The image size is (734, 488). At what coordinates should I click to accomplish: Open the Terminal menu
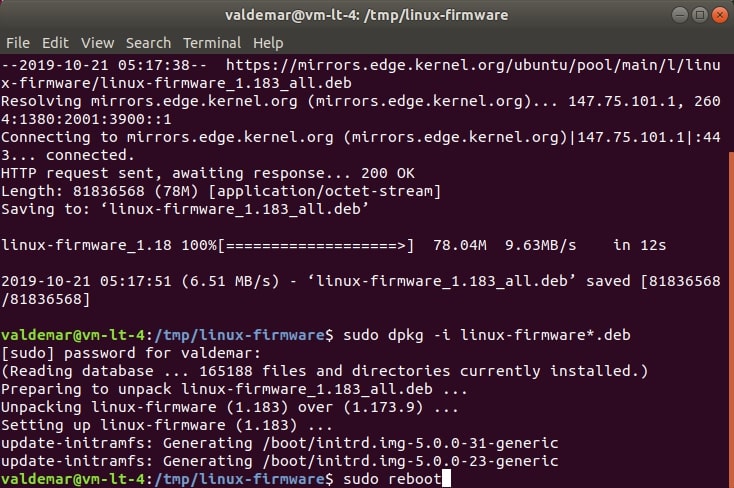pos(212,43)
